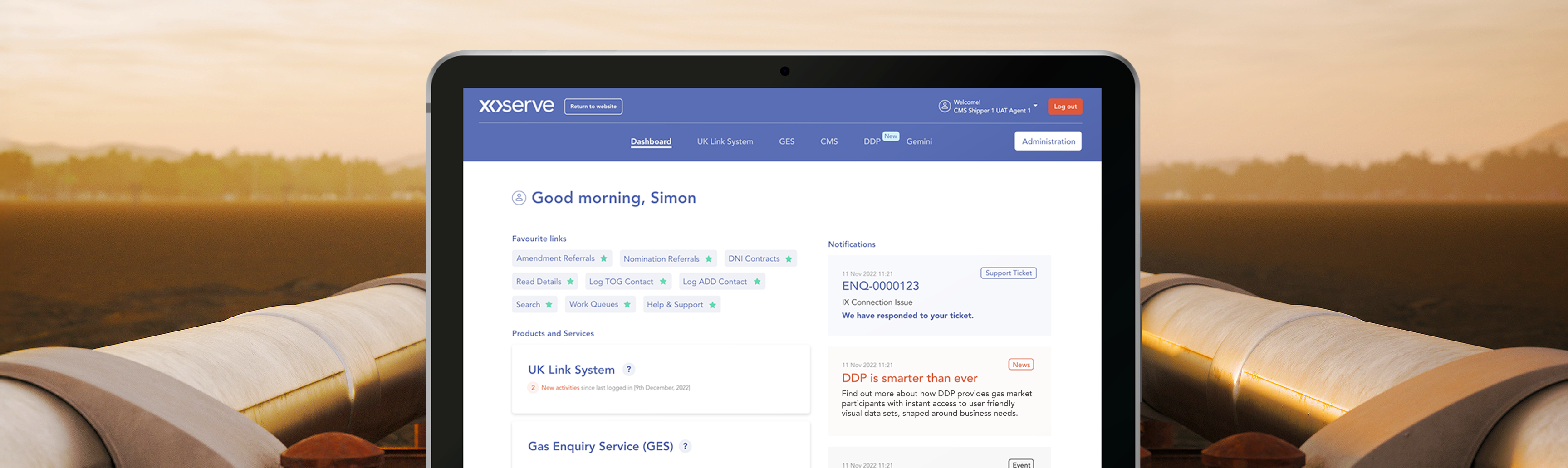This screenshot has width=1568, height=468.
Task: Click the 2 new activities badge
Action: coord(533,388)
